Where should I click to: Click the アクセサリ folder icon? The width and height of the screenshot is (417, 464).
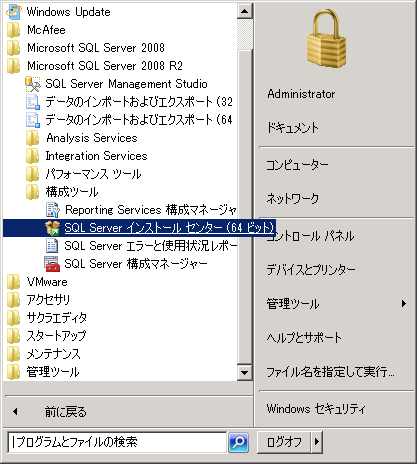pyautogui.click(x=14, y=300)
